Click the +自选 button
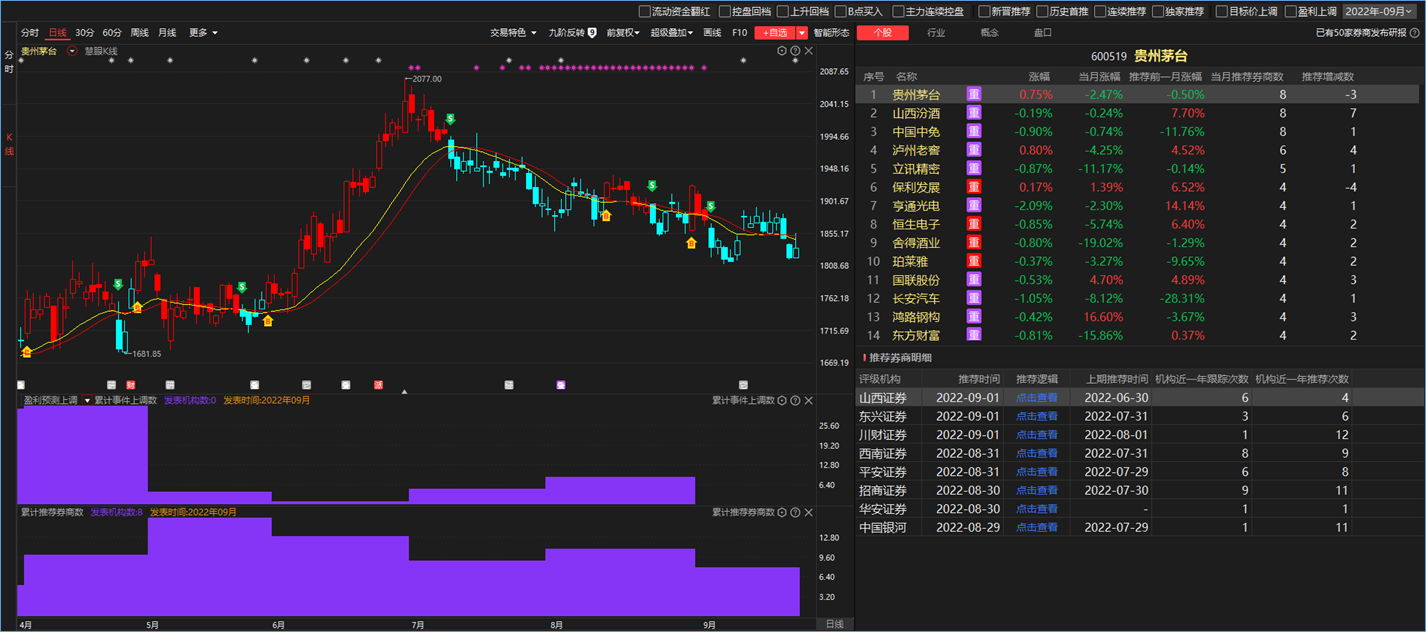Screen dimensions: 1426x632 [776, 33]
